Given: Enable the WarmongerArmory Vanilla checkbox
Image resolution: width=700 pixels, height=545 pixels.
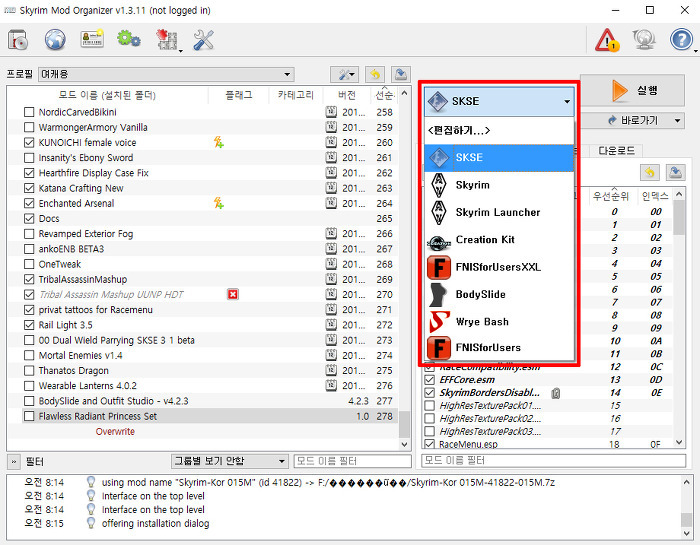Looking at the screenshot, I should pos(29,127).
